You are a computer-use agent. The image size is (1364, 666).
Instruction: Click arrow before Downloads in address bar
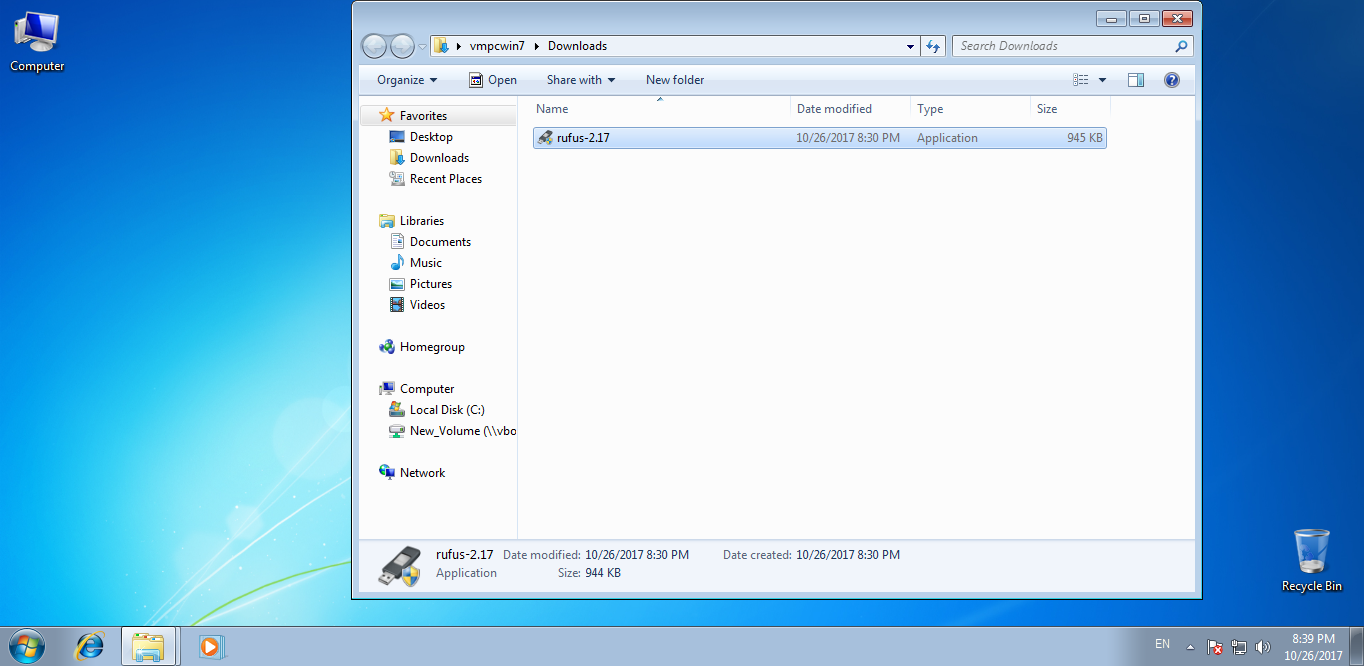[537, 46]
